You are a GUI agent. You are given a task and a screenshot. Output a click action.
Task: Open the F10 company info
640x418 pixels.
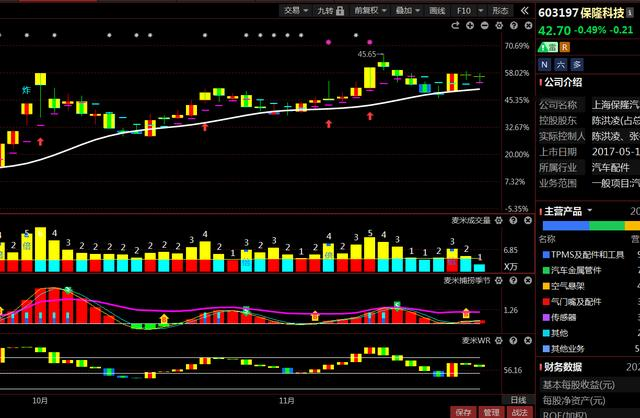463,11
